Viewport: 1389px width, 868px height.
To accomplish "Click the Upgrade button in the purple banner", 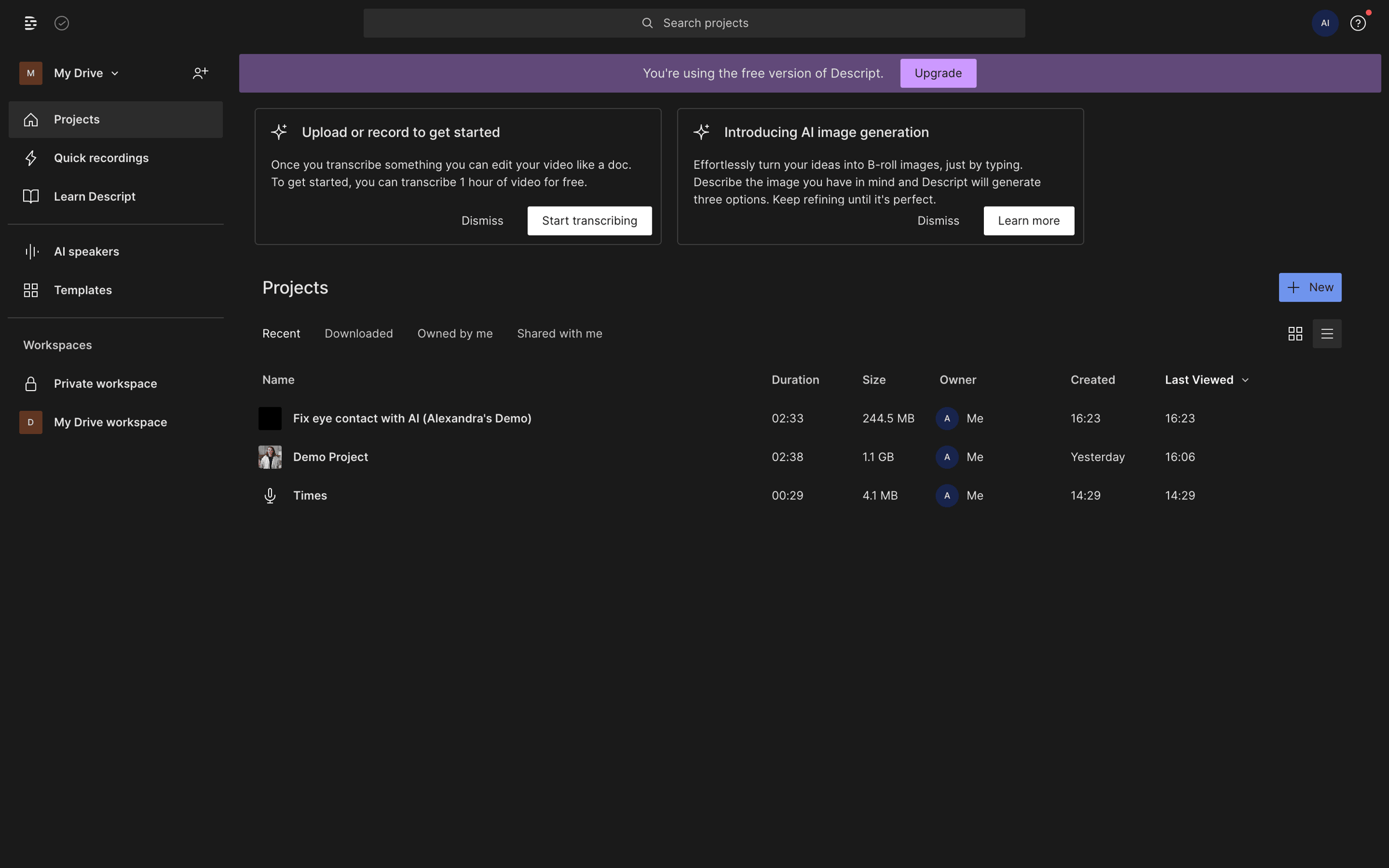I will click(x=938, y=73).
